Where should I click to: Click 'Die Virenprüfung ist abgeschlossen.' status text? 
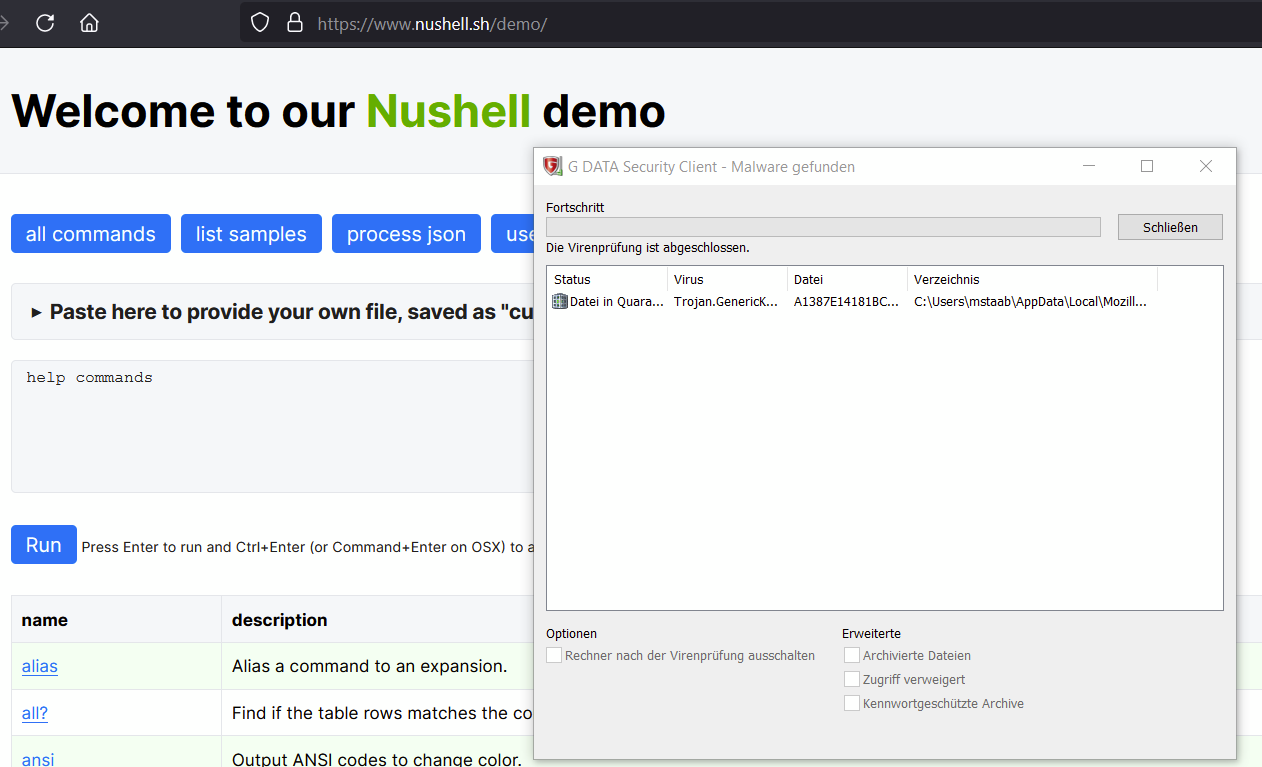(x=648, y=247)
